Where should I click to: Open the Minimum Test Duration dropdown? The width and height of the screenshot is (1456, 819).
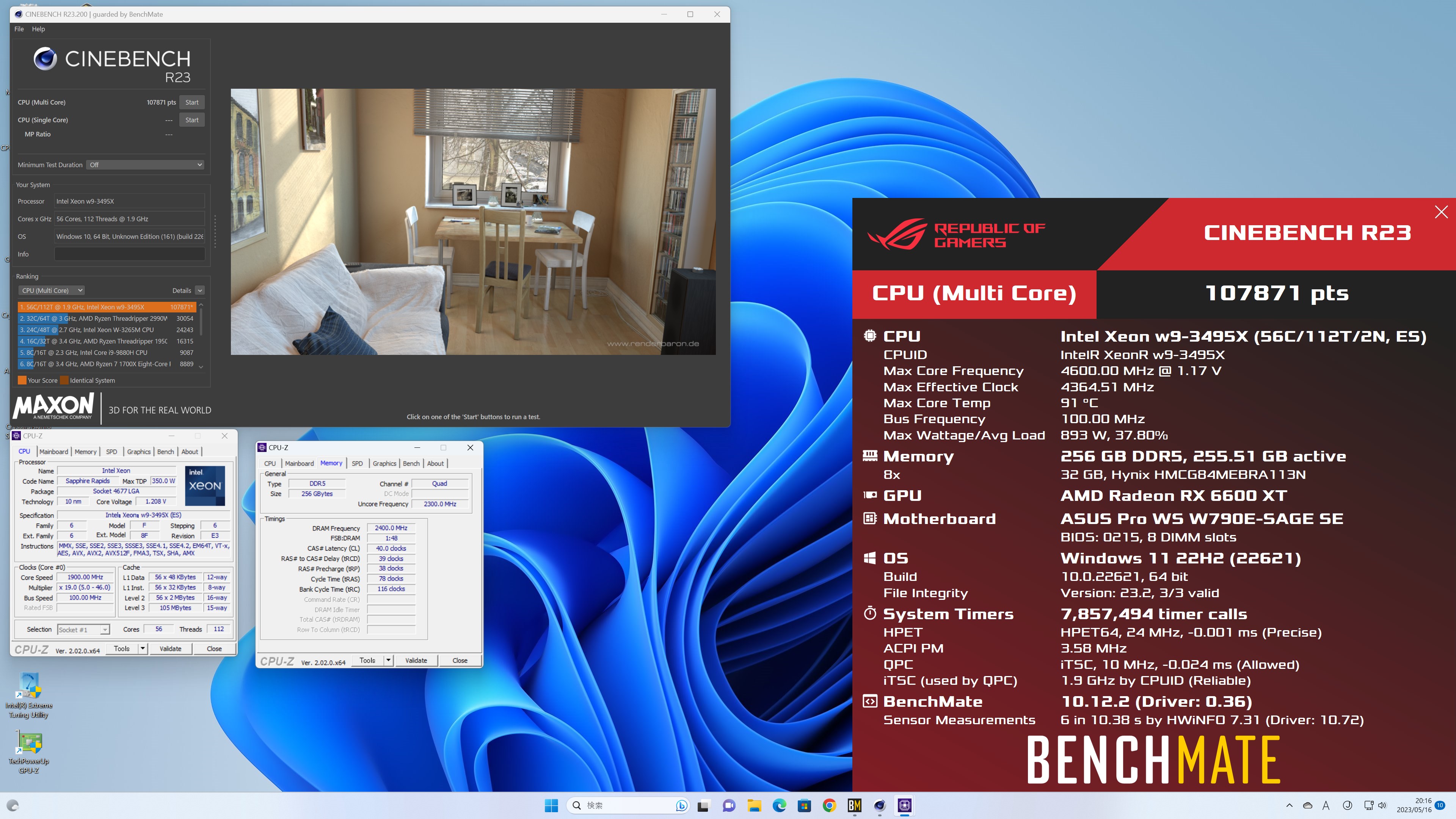click(x=145, y=165)
